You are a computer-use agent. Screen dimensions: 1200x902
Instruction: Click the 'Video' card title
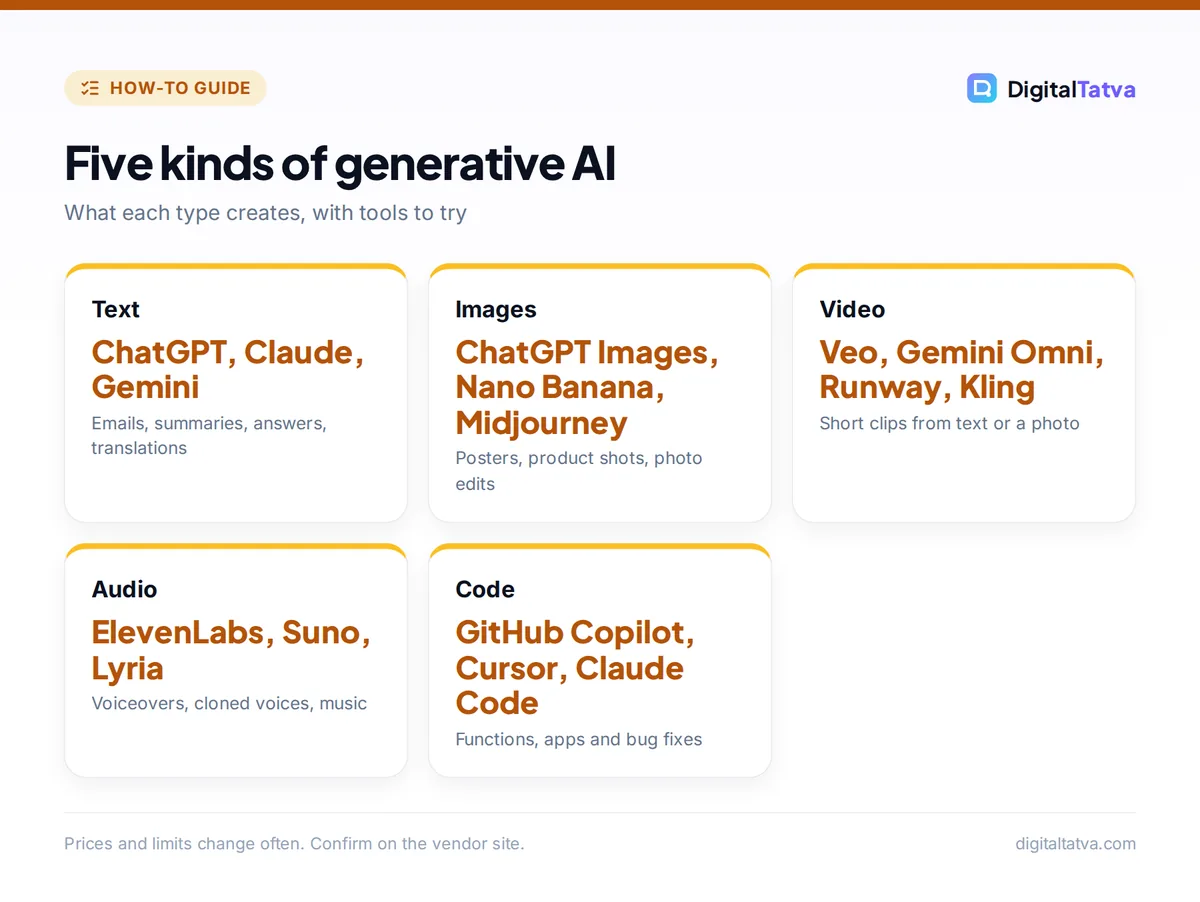click(x=852, y=310)
